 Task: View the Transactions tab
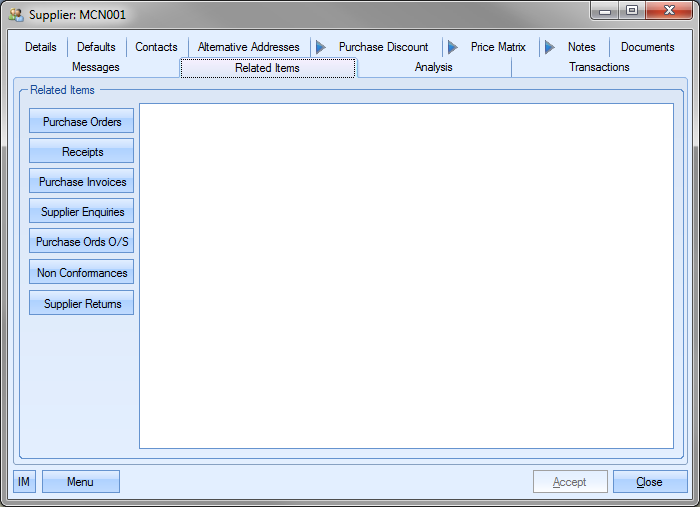599,67
